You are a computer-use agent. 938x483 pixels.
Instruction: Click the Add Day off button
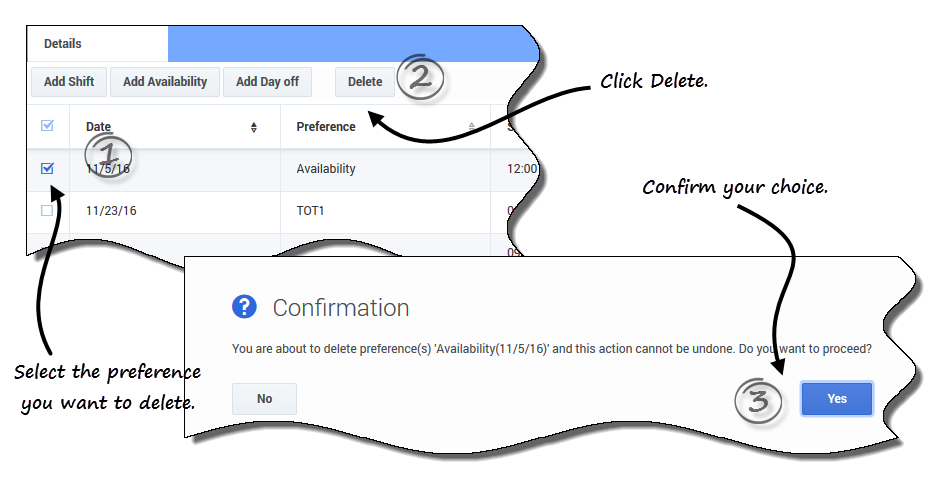(267, 82)
